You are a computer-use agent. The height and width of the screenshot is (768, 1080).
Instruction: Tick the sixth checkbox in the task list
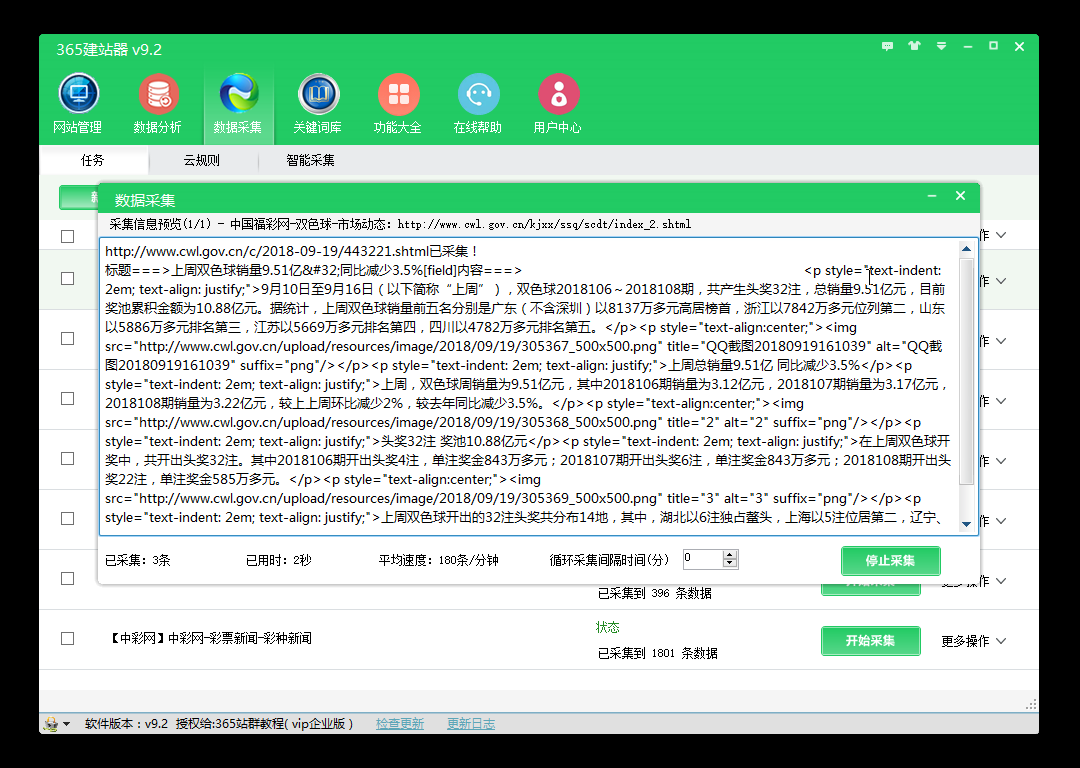(x=68, y=518)
